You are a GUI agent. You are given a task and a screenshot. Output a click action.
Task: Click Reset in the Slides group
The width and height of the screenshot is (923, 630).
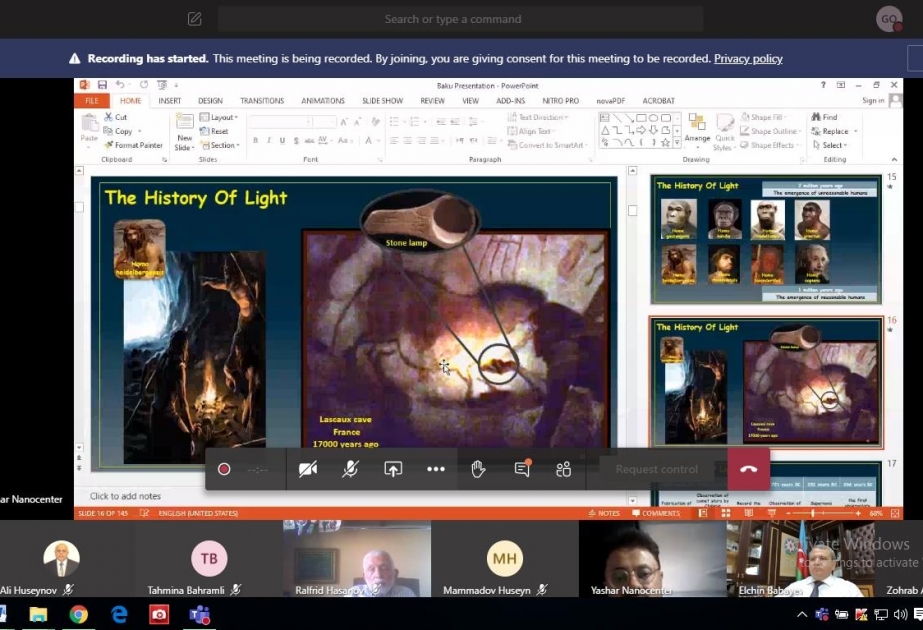click(214, 131)
